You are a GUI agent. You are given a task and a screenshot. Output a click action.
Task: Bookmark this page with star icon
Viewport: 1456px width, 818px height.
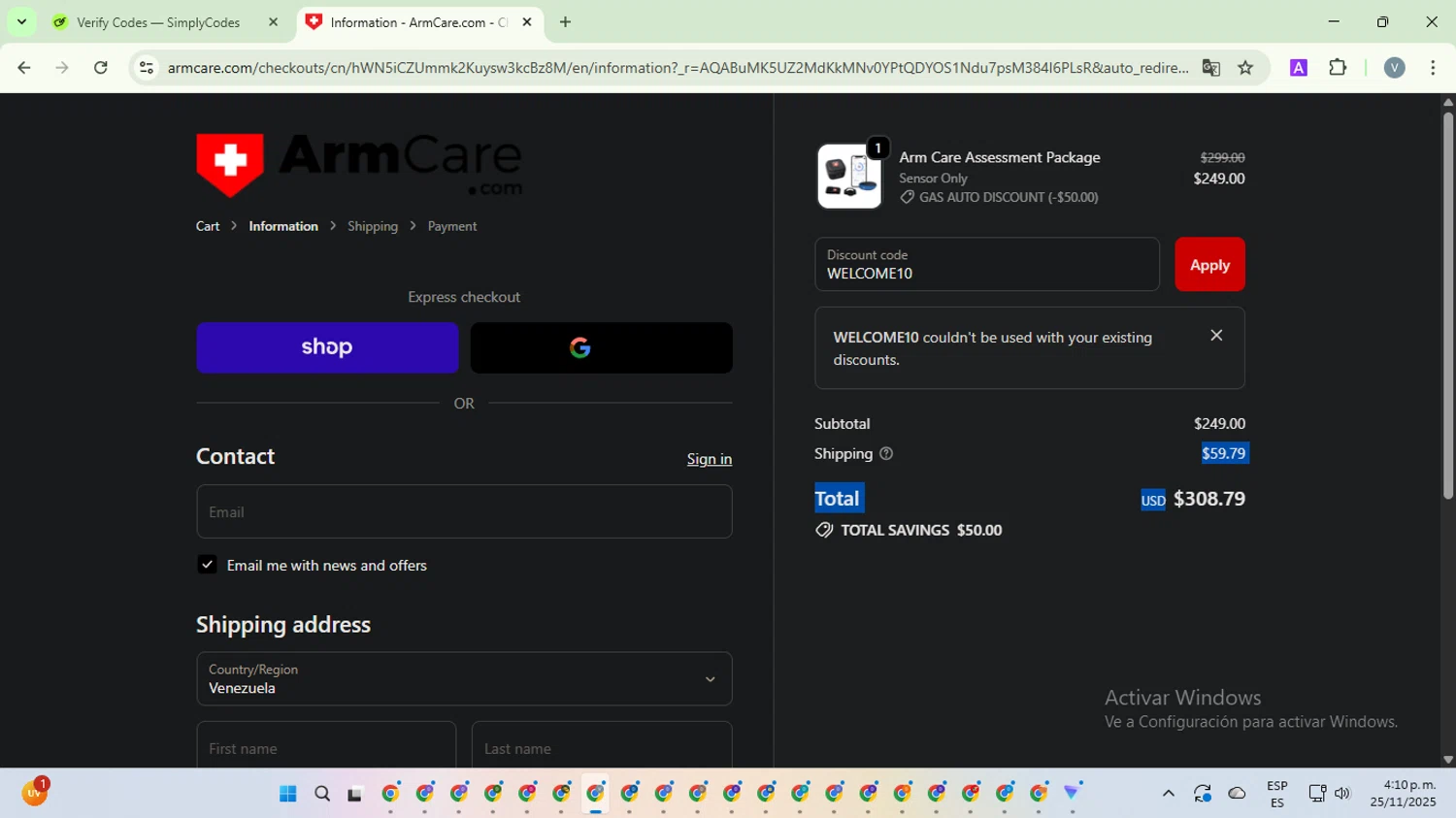[1245, 68]
